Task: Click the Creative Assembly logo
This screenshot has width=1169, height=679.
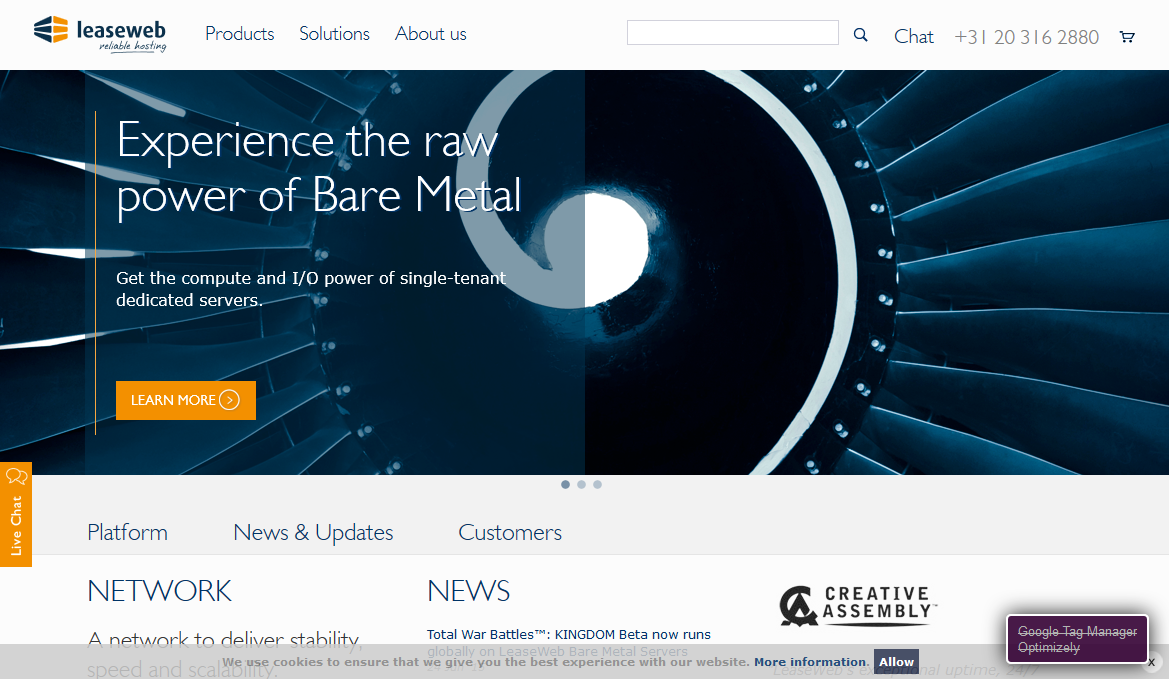Action: click(x=857, y=605)
